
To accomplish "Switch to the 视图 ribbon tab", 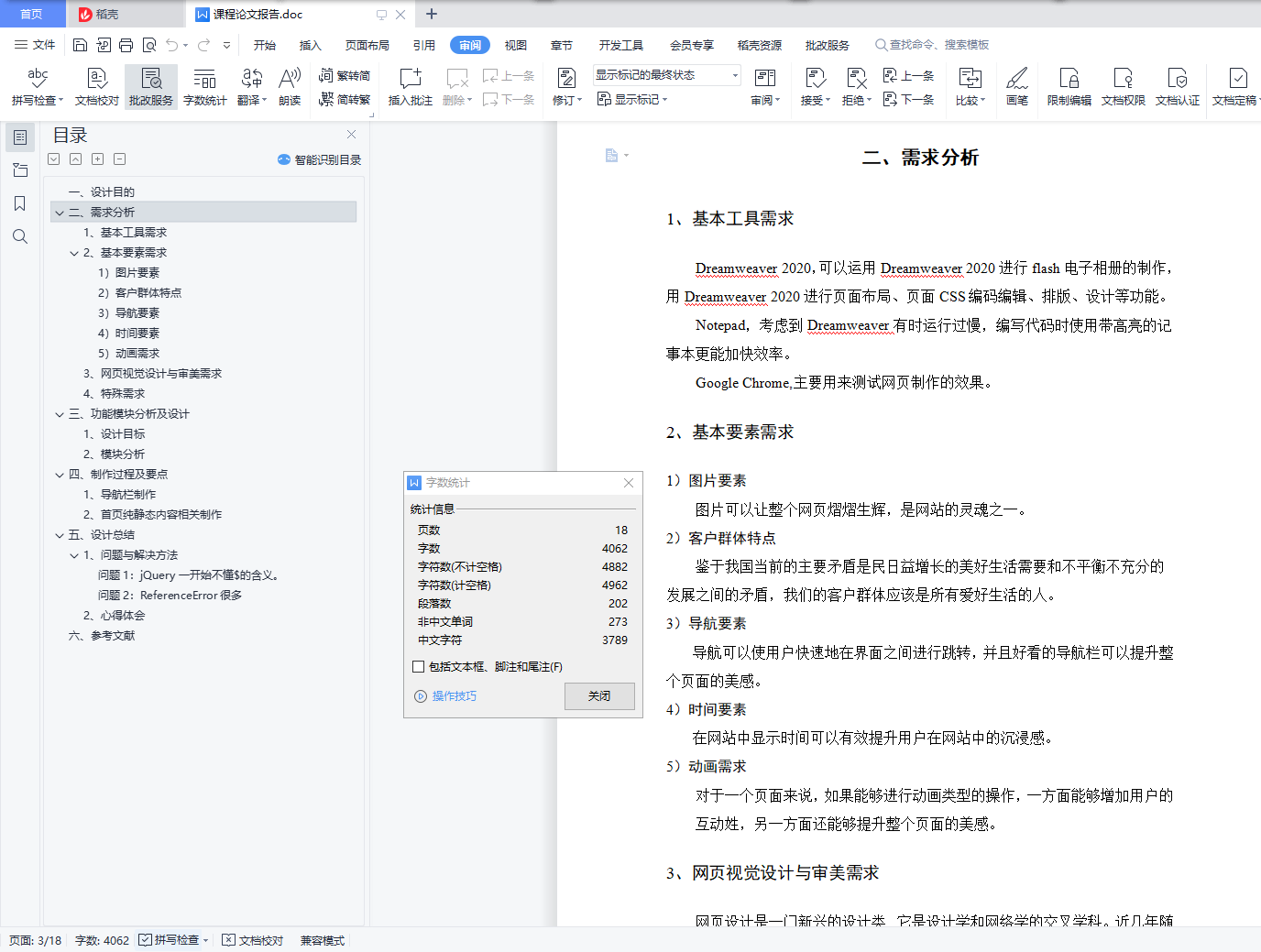I will pos(516,45).
